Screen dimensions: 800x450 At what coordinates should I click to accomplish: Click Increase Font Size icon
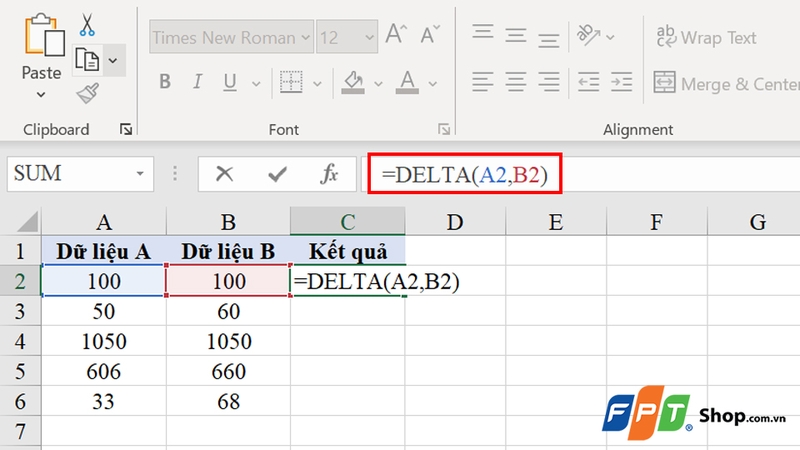396,35
